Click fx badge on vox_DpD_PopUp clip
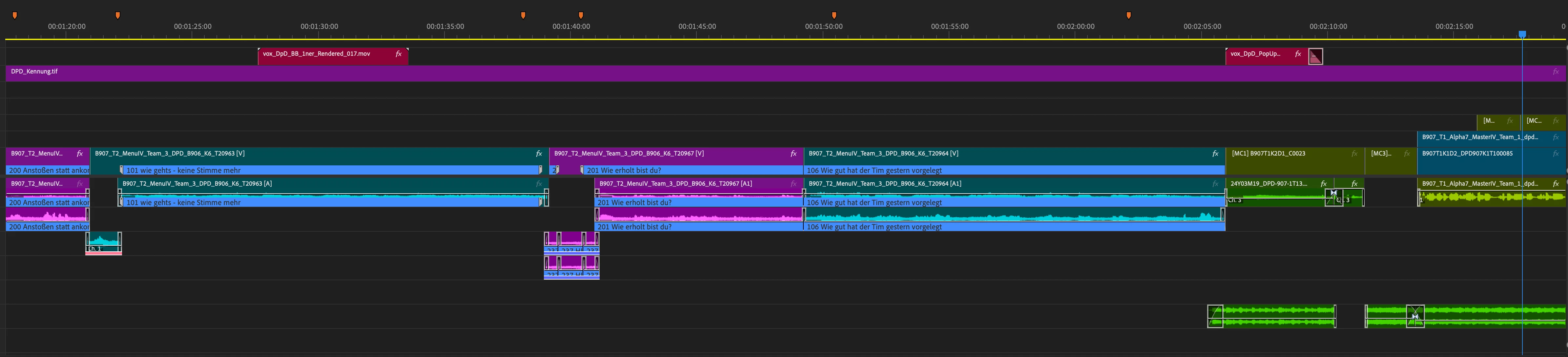Viewport: 1568px width, 357px height. click(x=1298, y=54)
